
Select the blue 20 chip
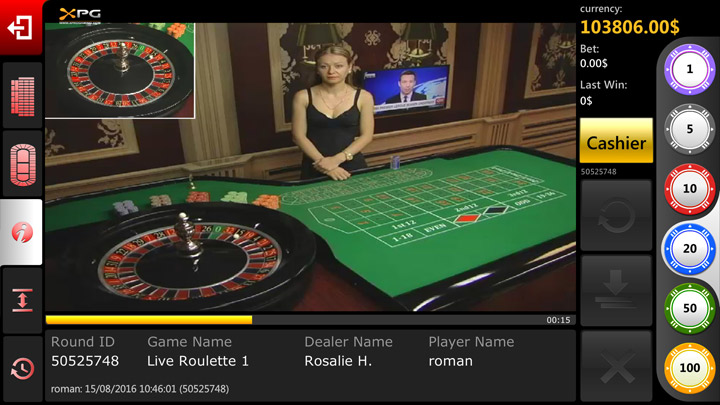pos(689,248)
